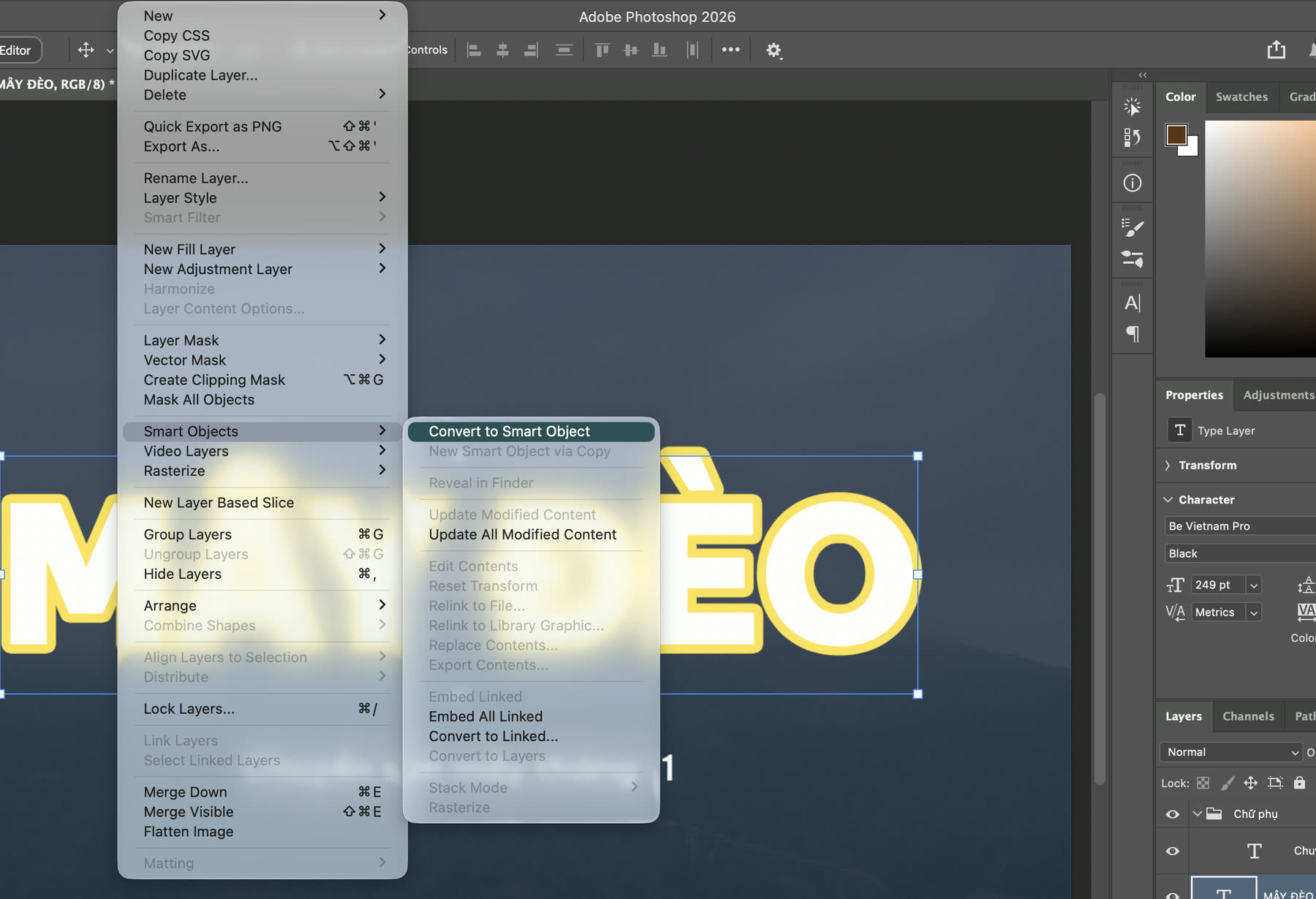Image resolution: width=1316 pixels, height=899 pixels.
Task: Click the brown foreground color swatch
Action: [x=1176, y=134]
